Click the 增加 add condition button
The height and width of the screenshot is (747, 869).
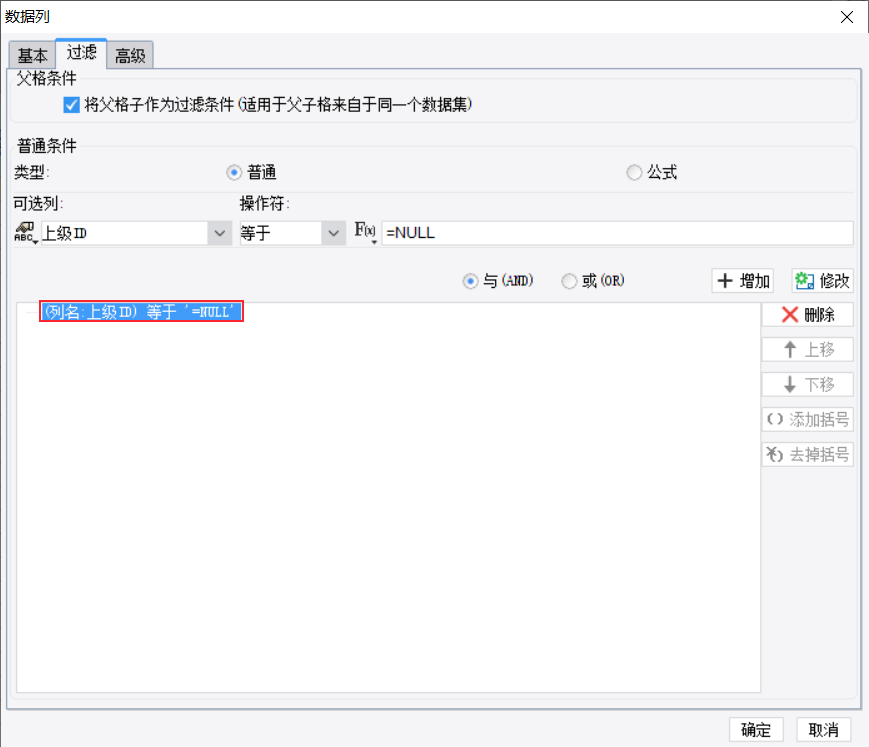[743, 280]
